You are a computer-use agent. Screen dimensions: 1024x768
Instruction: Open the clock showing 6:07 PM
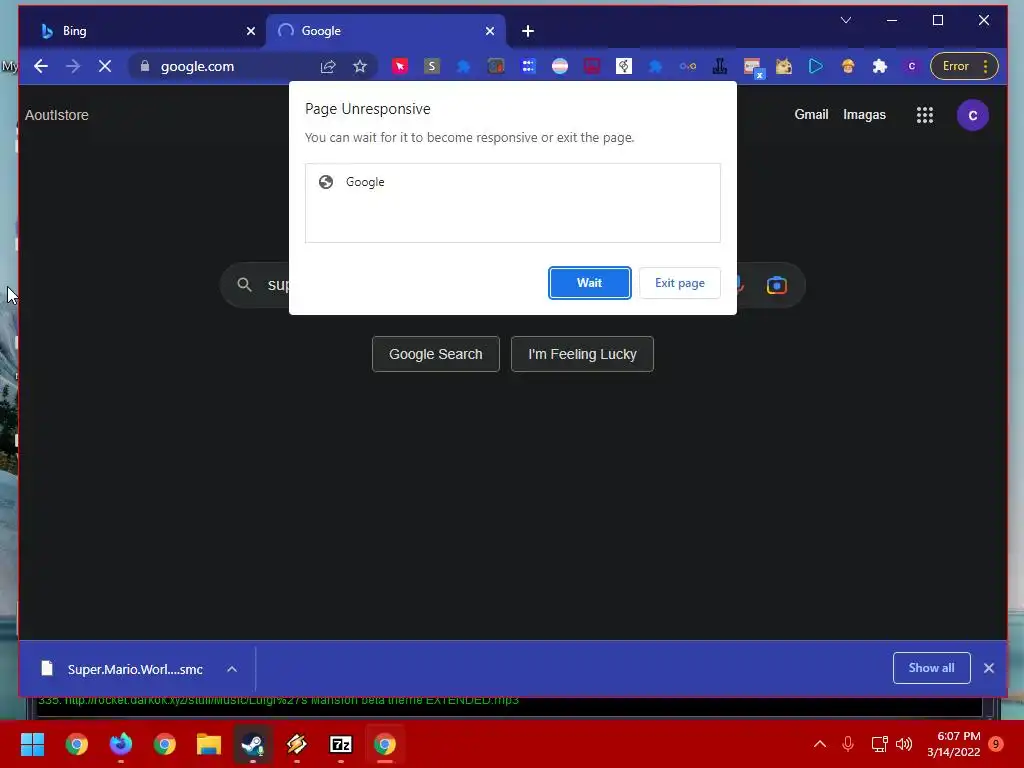[953, 744]
